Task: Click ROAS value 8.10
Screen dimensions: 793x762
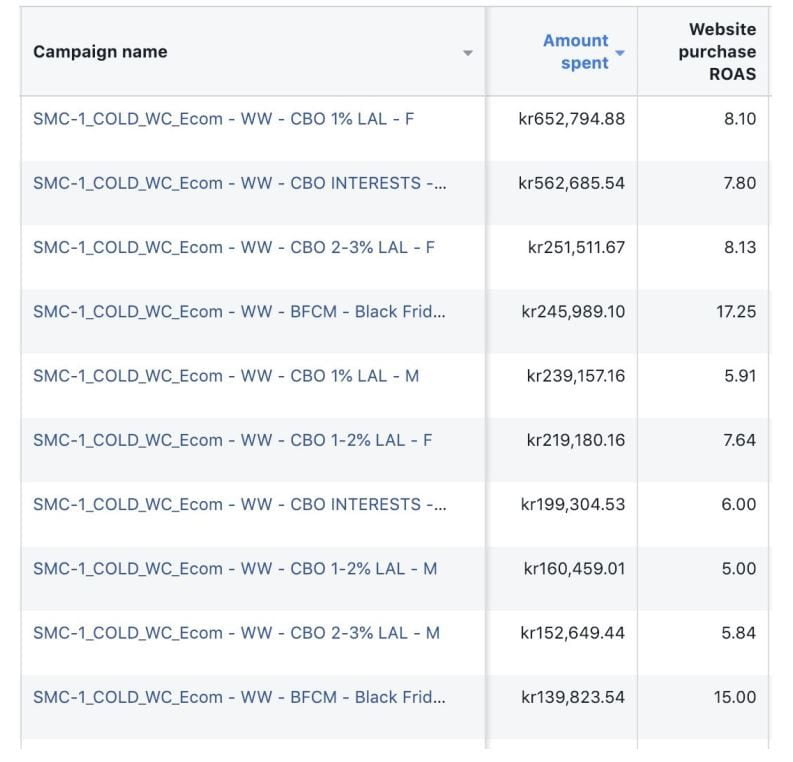Action: 740,119
